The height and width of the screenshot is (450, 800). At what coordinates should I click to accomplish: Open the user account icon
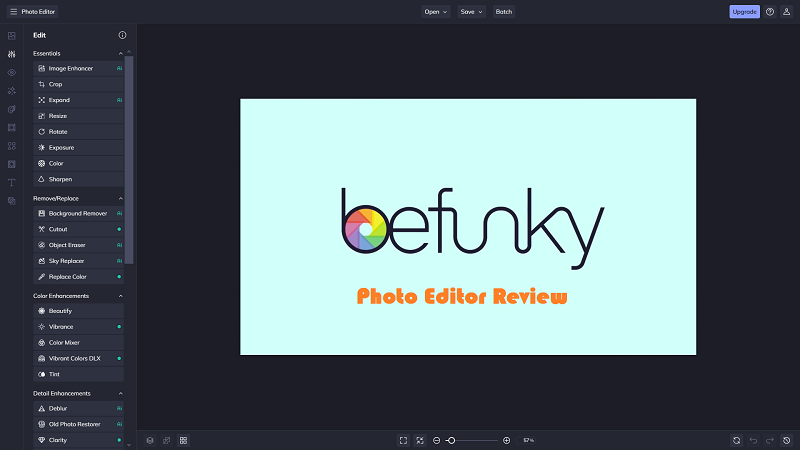tap(786, 12)
